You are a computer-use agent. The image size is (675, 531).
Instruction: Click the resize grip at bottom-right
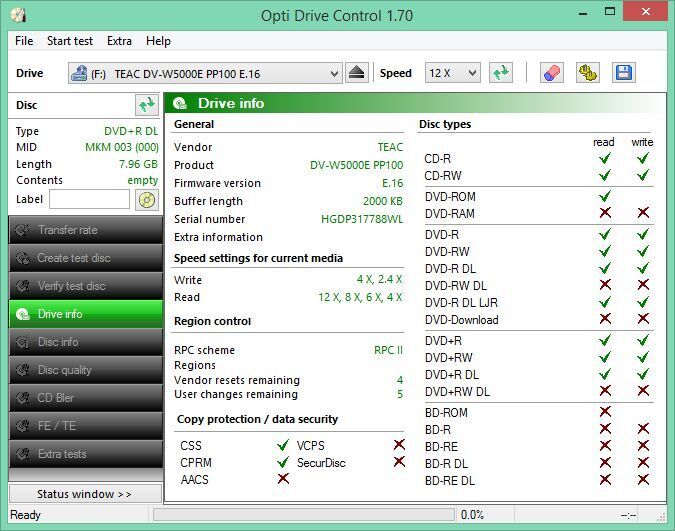click(x=663, y=517)
